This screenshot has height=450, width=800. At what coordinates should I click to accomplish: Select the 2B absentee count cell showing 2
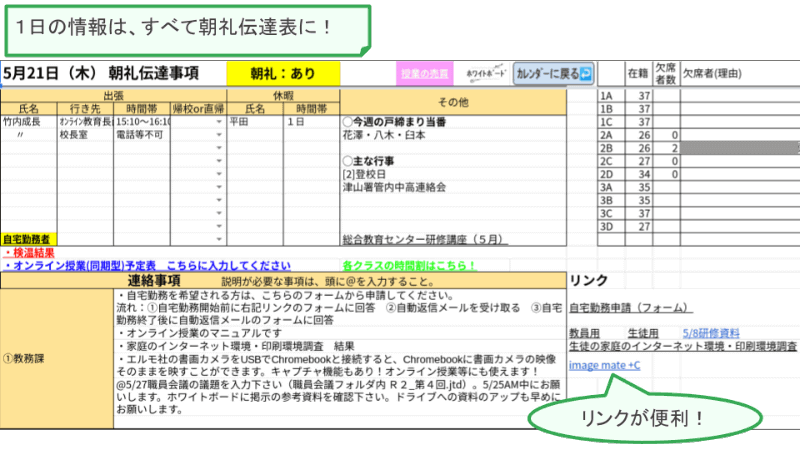666,148
